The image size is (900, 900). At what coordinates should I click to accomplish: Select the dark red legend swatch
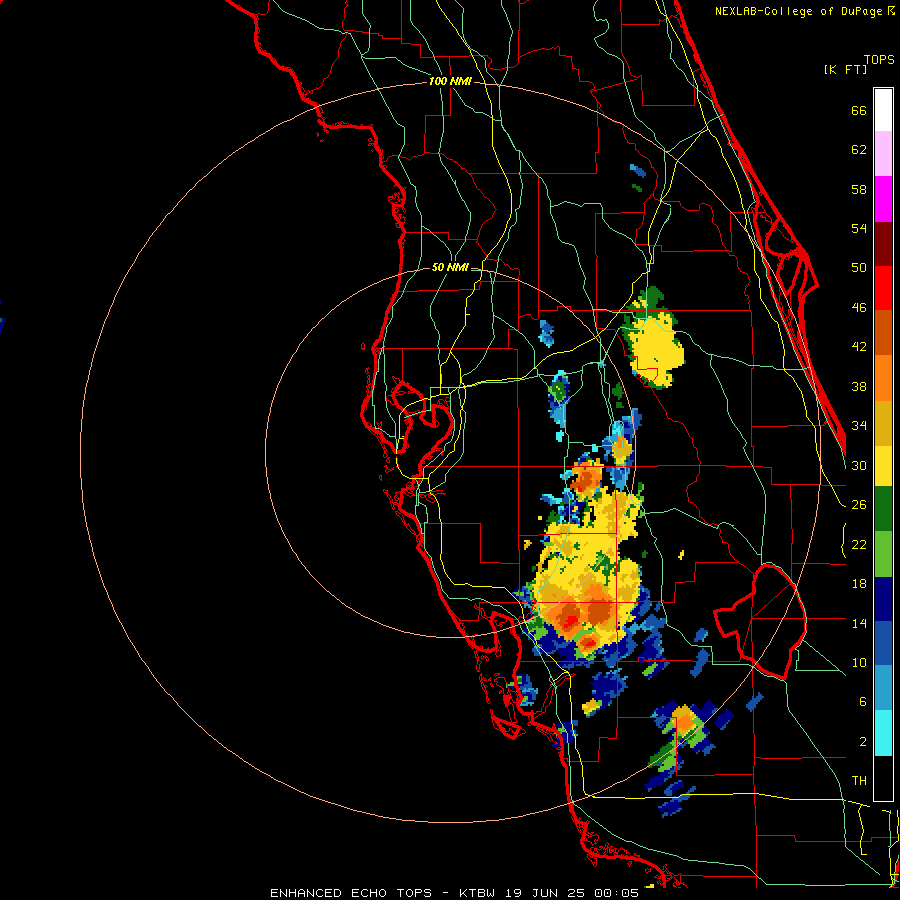[x=883, y=244]
